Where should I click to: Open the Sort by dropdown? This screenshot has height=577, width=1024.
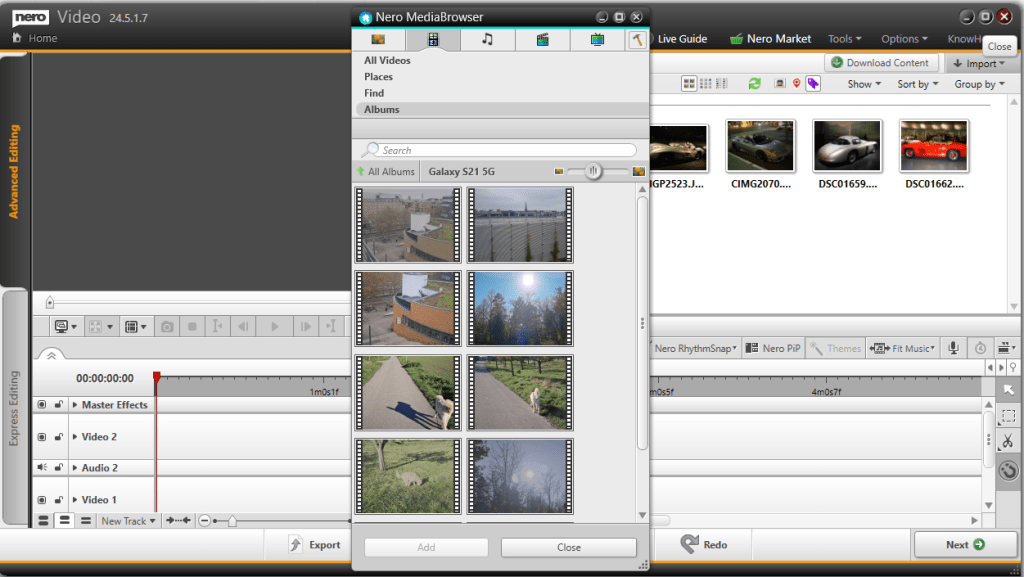coord(917,84)
